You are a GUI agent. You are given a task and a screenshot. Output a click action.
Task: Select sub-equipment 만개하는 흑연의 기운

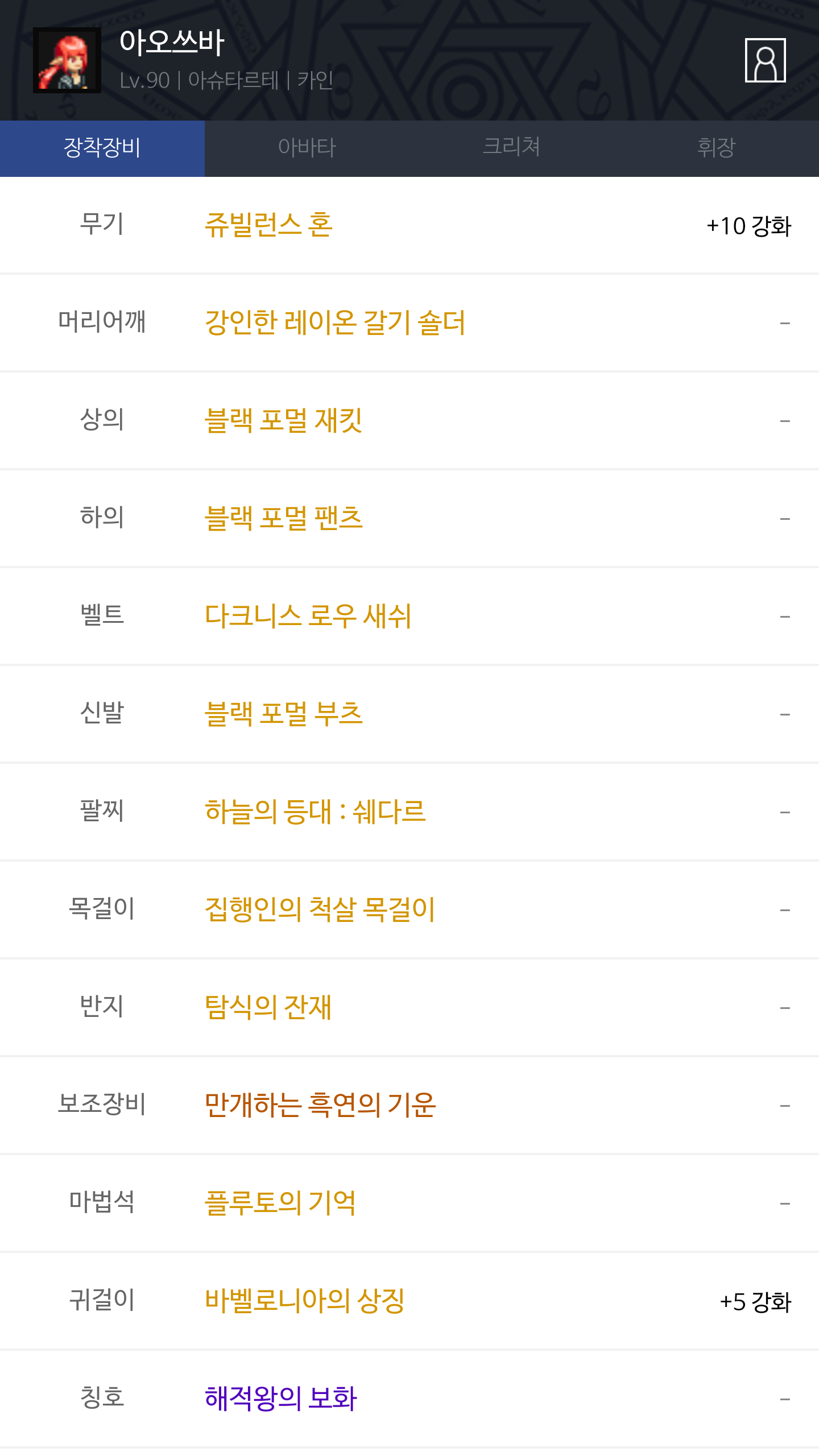(x=320, y=1106)
